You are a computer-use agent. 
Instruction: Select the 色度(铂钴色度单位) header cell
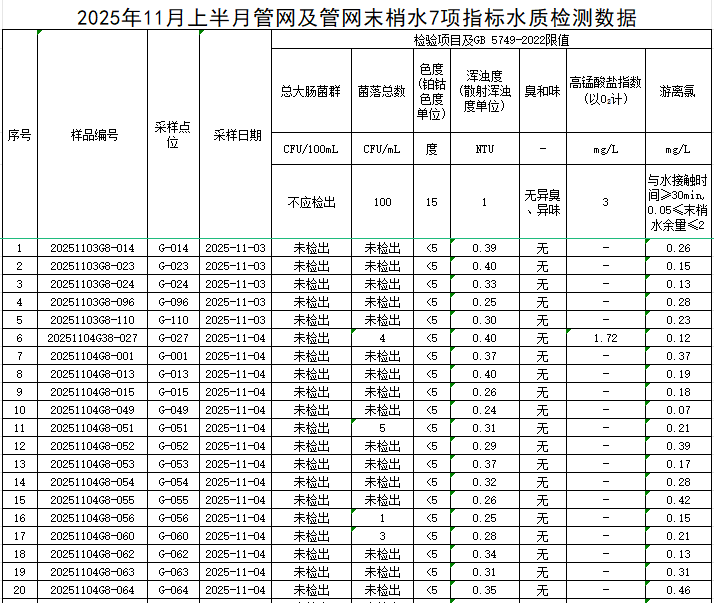[x=432, y=91]
